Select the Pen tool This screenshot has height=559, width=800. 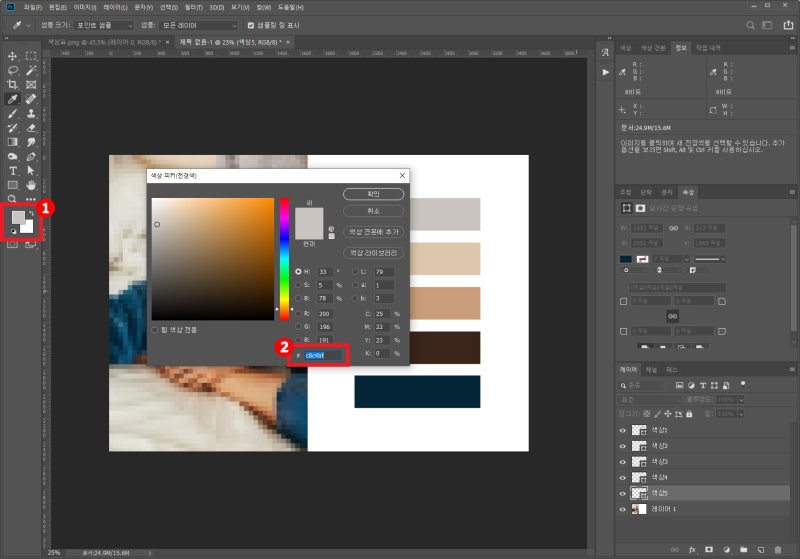(31, 156)
